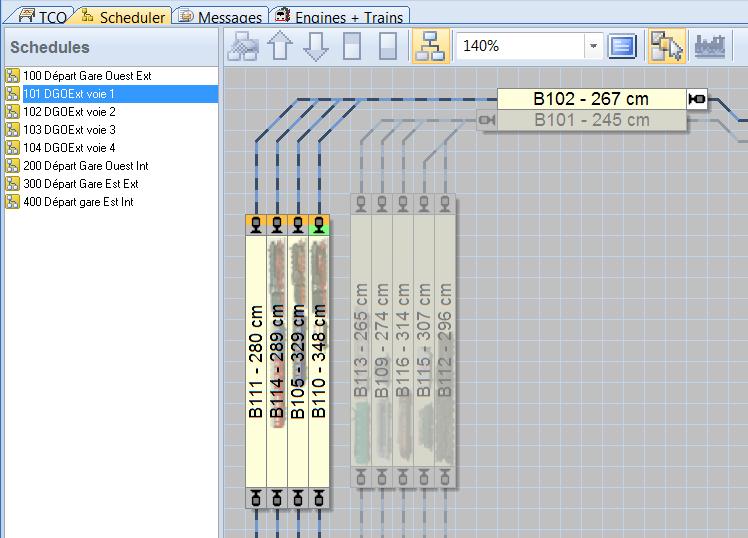The image size is (748, 538).
Task: Click bottom marker of block B111
Action: coord(256,498)
